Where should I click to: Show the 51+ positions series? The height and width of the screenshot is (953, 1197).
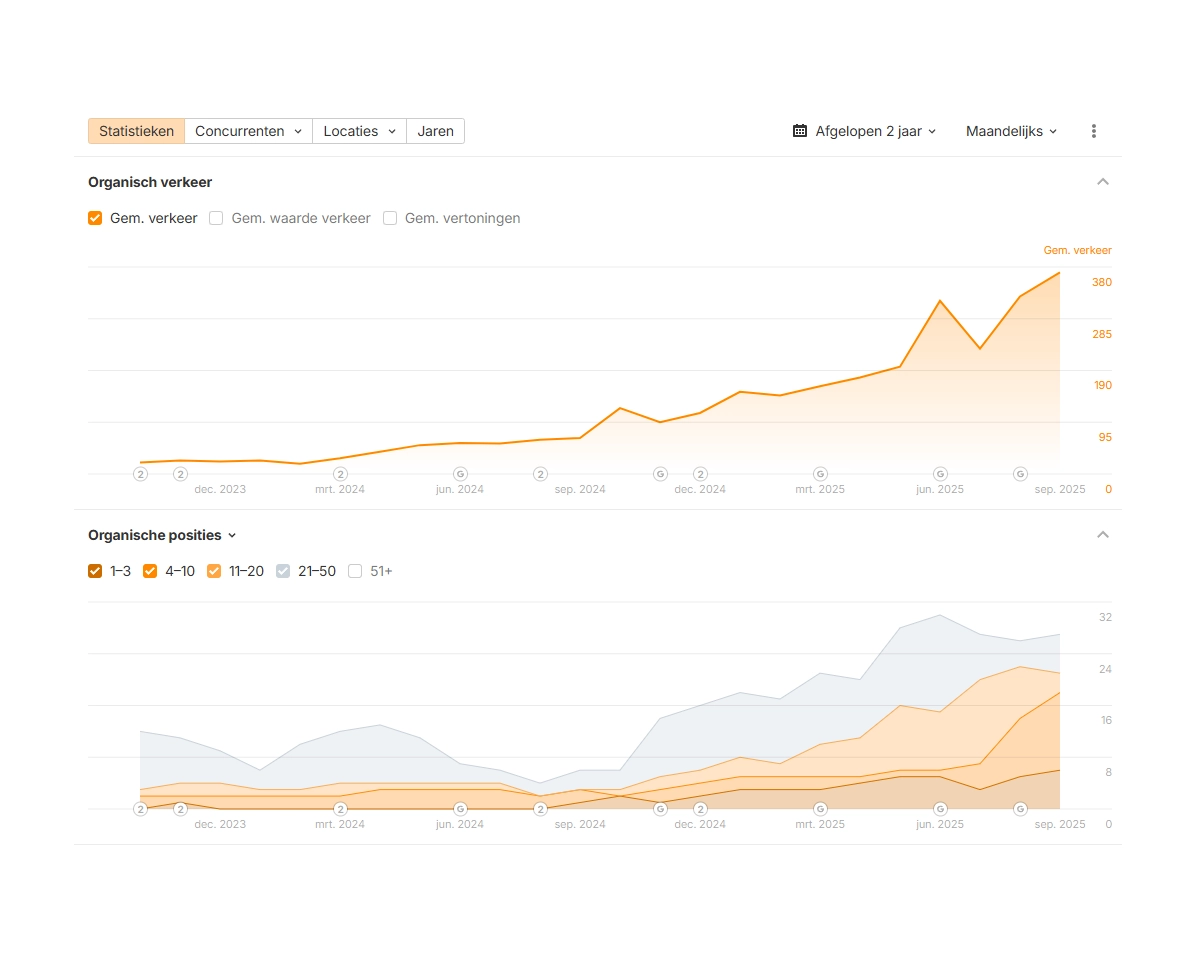[355, 571]
